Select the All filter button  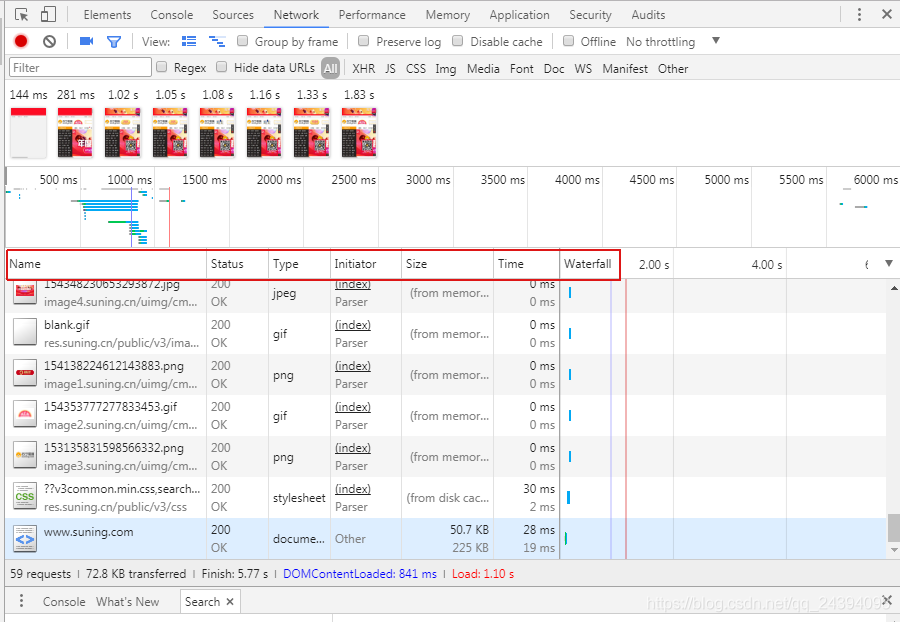(x=330, y=68)
